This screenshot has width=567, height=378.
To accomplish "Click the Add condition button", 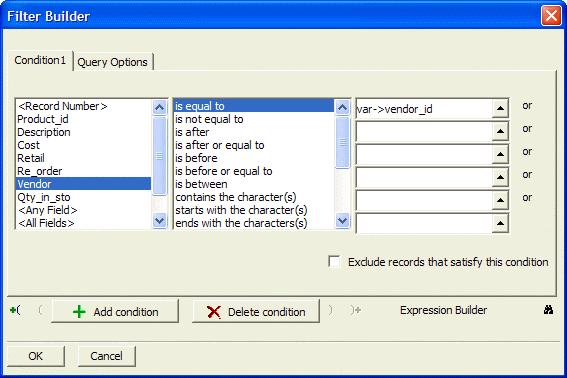I will tap(115, 311).
